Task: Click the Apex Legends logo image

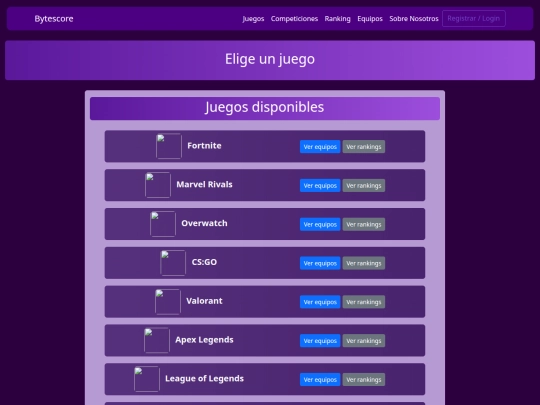Action: click(x=157, y=340)
